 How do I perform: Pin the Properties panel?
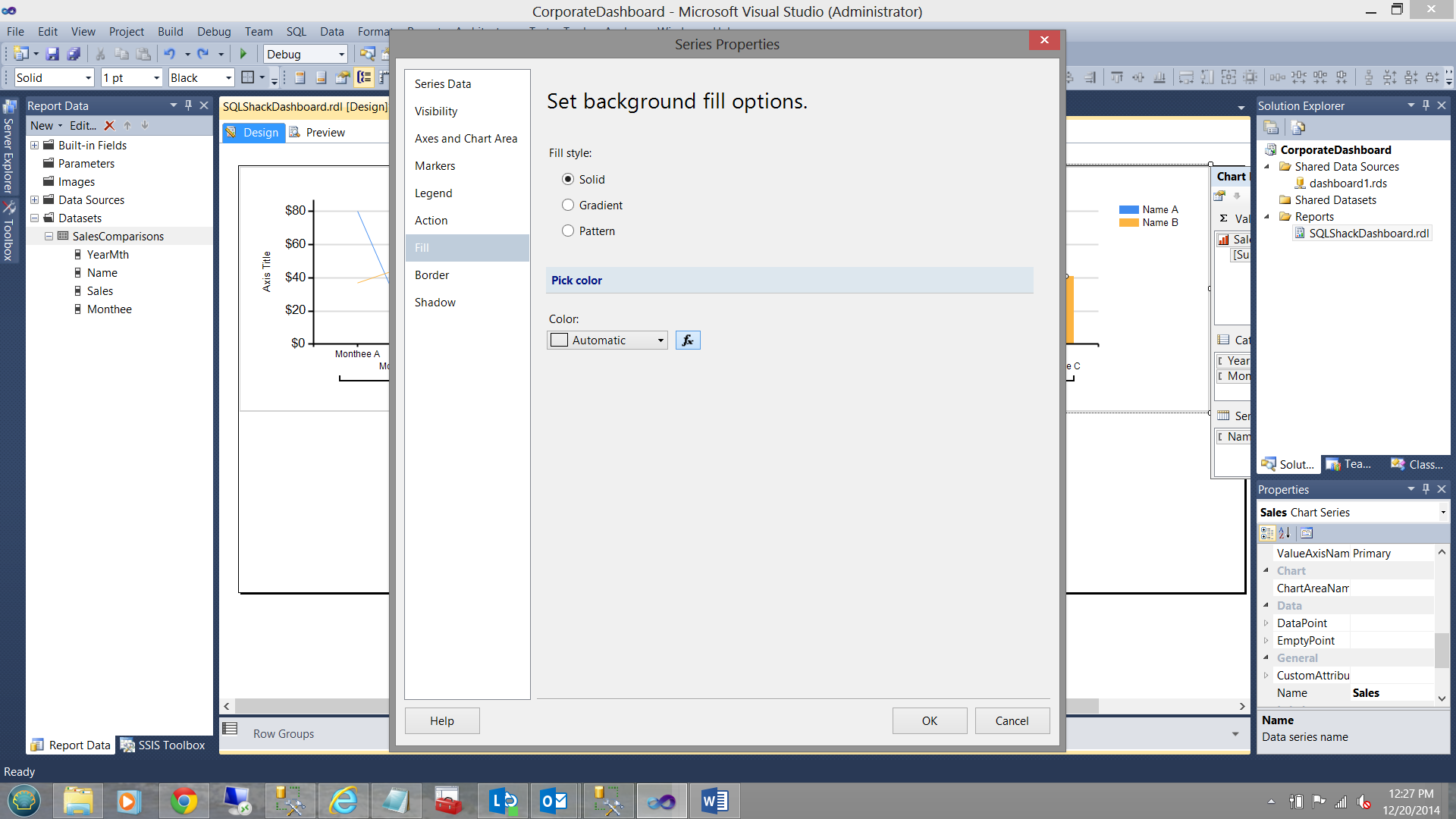tap(1426, 489)
